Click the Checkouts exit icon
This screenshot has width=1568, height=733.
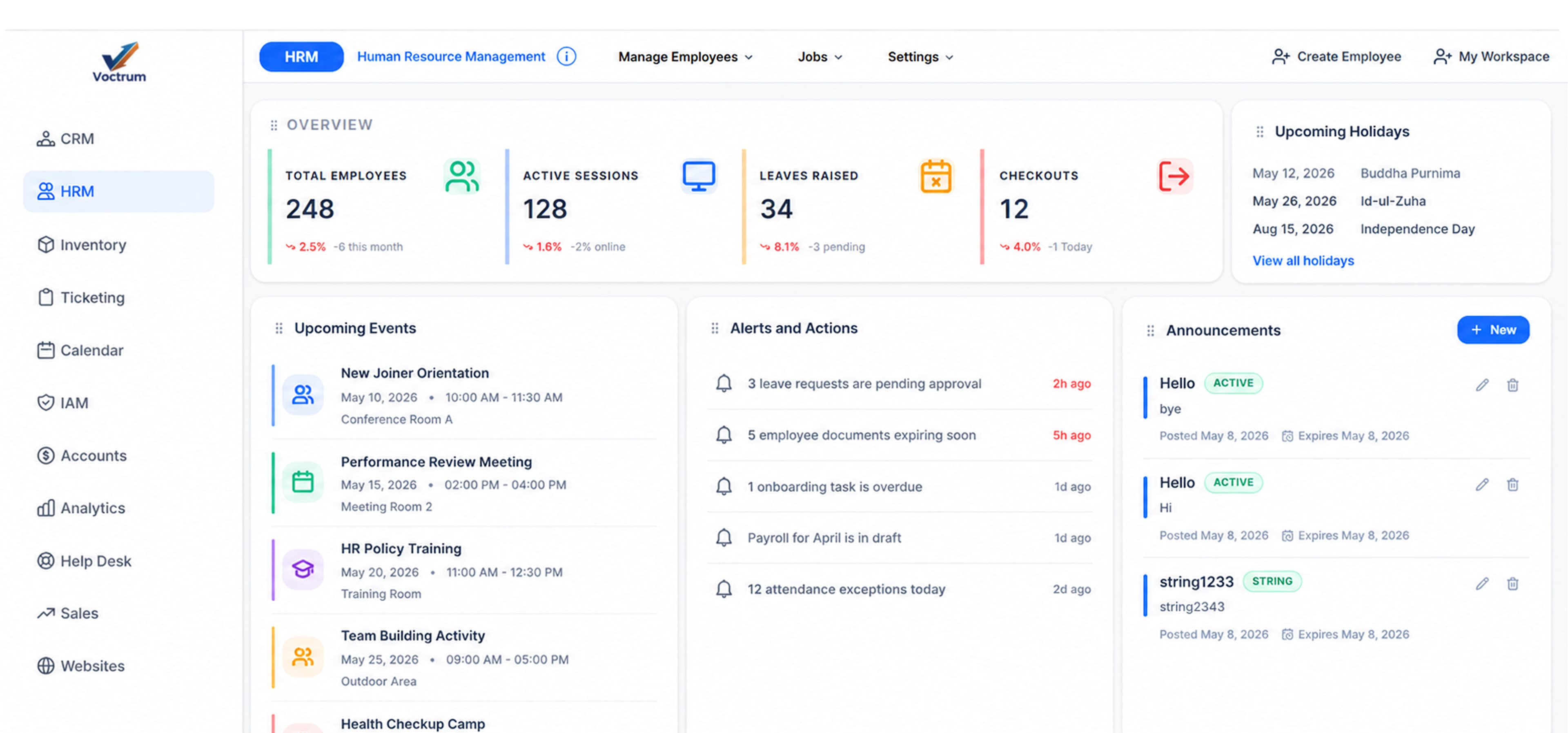click(x=1175, y=176)
